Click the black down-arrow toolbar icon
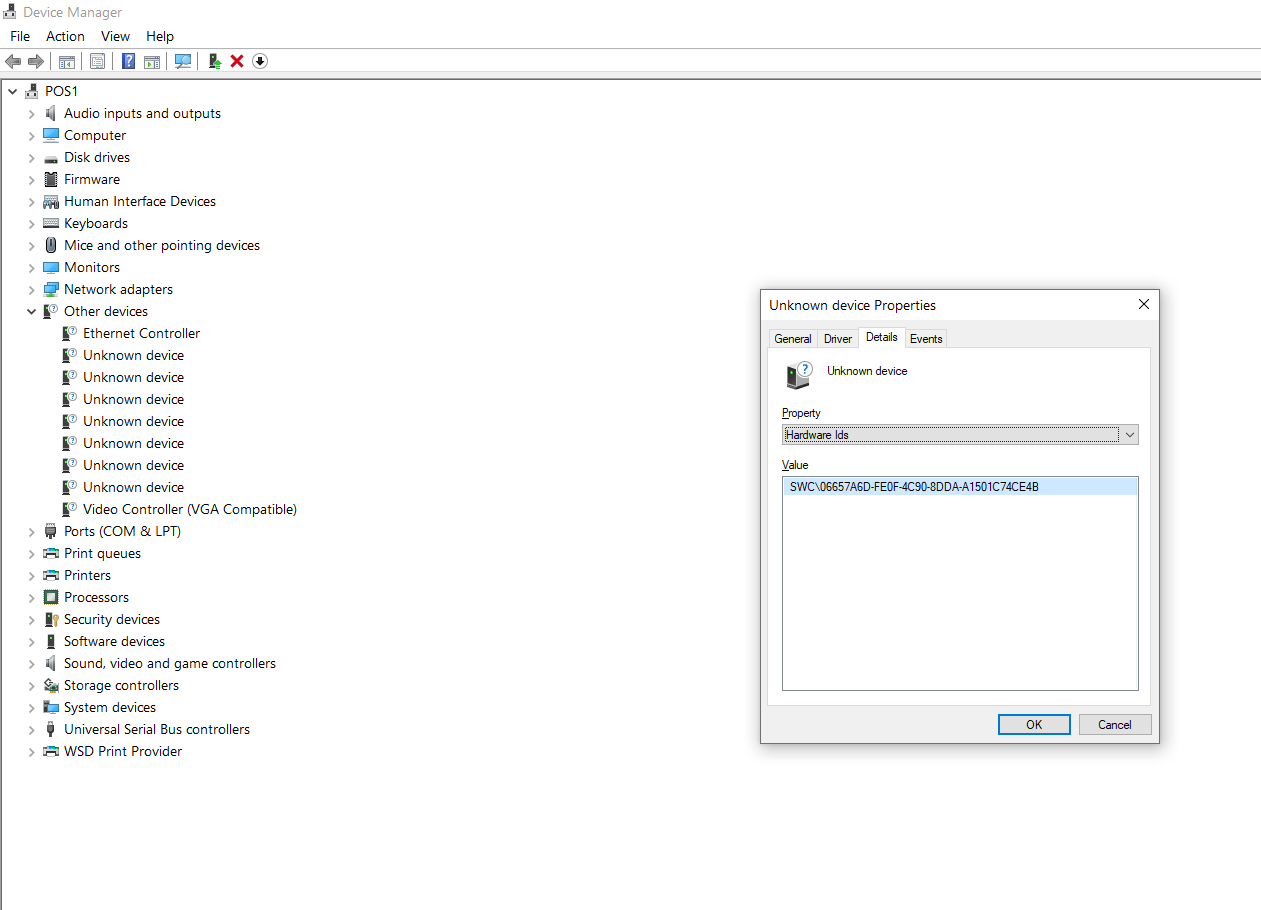The height and width of the screenshot is (910, 1261). 260,61
